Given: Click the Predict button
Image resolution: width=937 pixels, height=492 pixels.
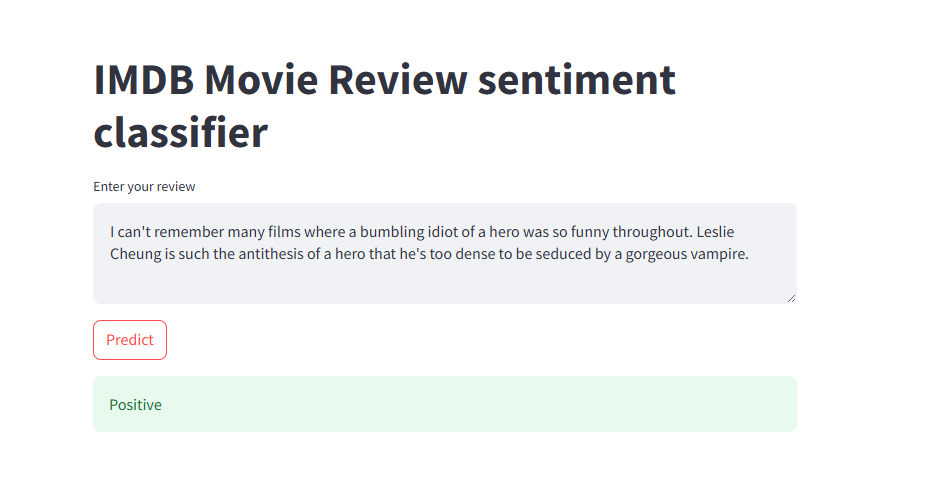Looking at the screenshot, I should click(x=130, y=340).
